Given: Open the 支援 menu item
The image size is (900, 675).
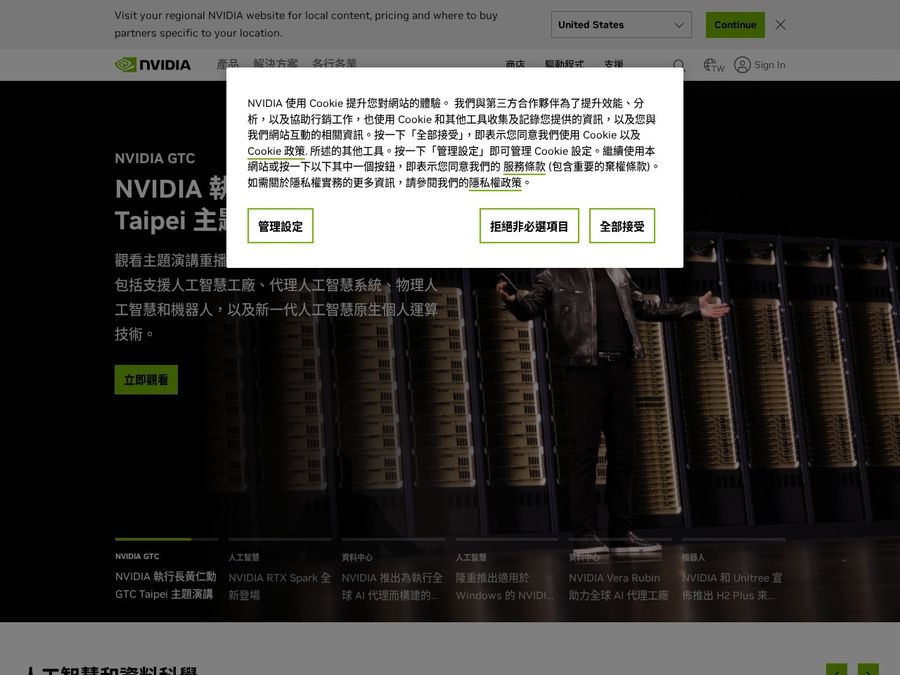Looking at the screenshot, I should coord(614,64).
